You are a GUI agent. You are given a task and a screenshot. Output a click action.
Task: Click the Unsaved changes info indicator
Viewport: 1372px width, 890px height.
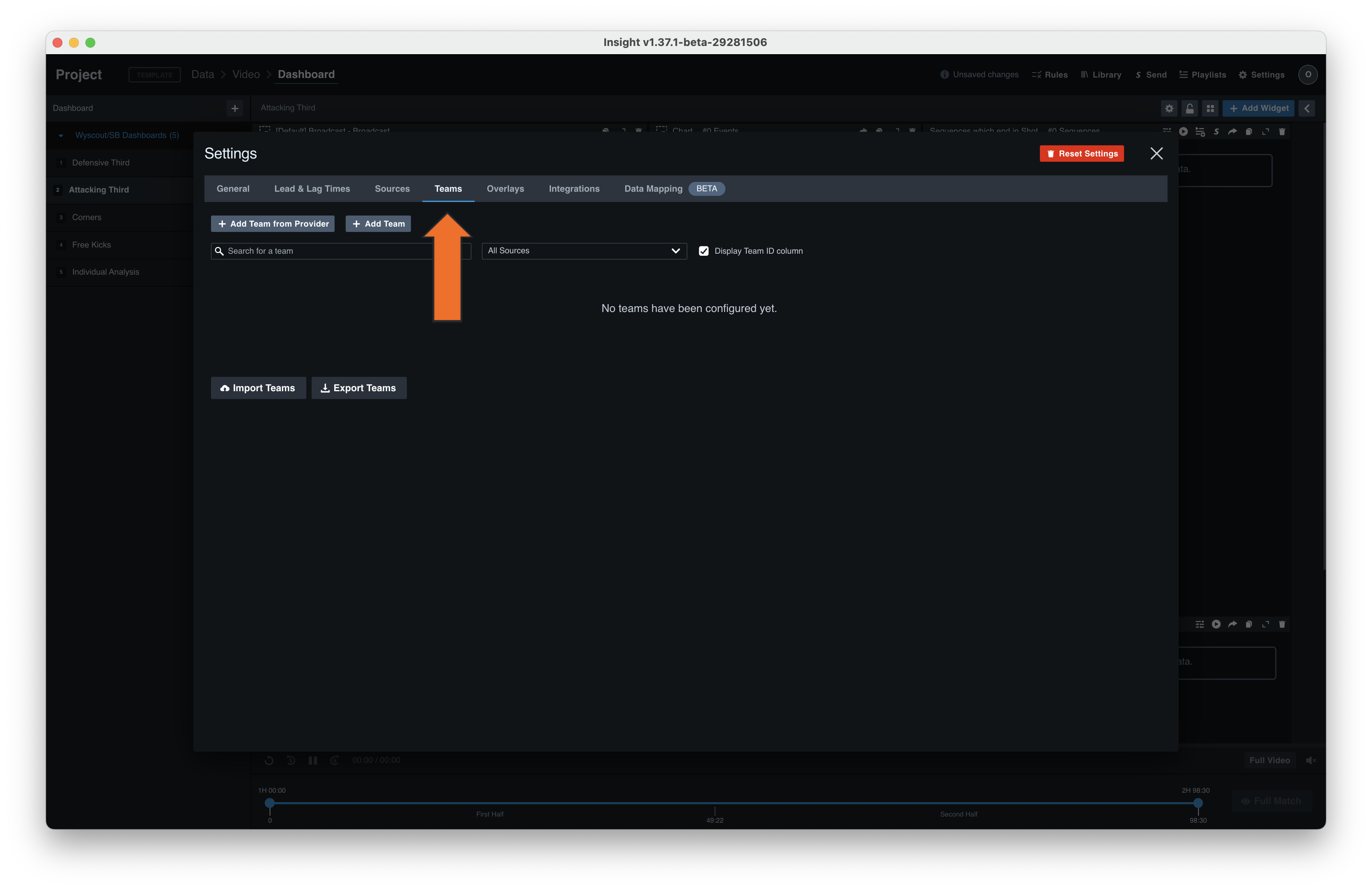coord(979,75)
